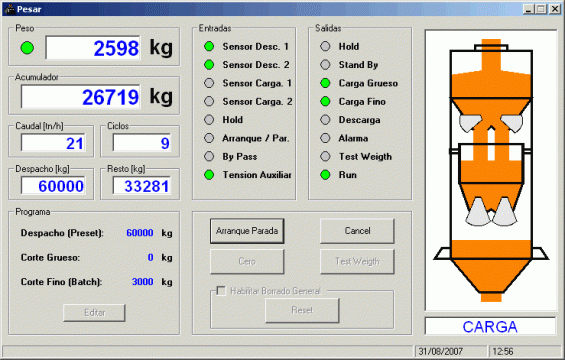Click the Corte Grueso value 0
This screenshot has height=360, width=565.
(x=151, y=257)
